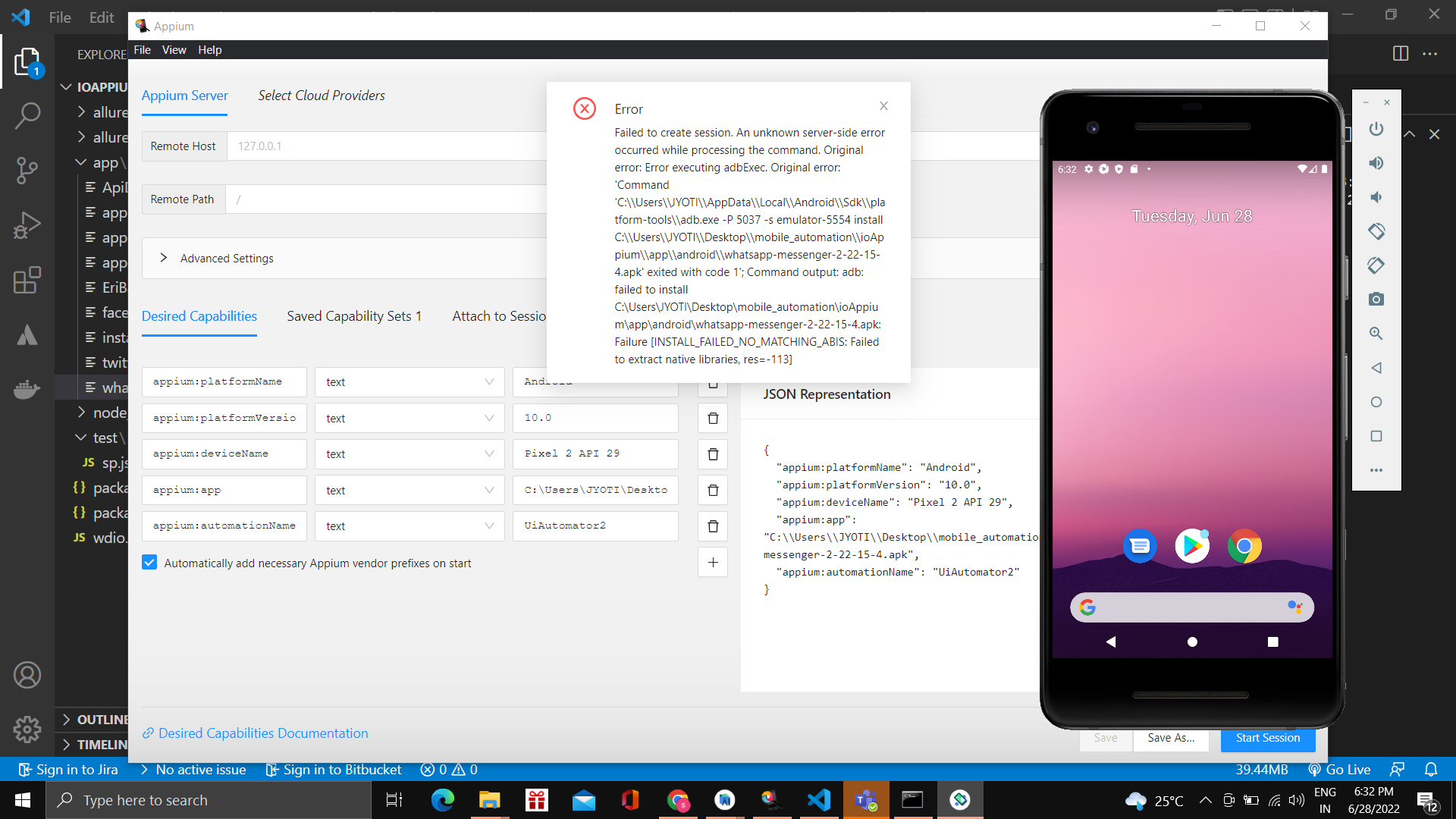Click Windows Start button
Image resolution: width=1456 pixels, height=819 pixels.
pyautogui.click(x=23, y=800)
